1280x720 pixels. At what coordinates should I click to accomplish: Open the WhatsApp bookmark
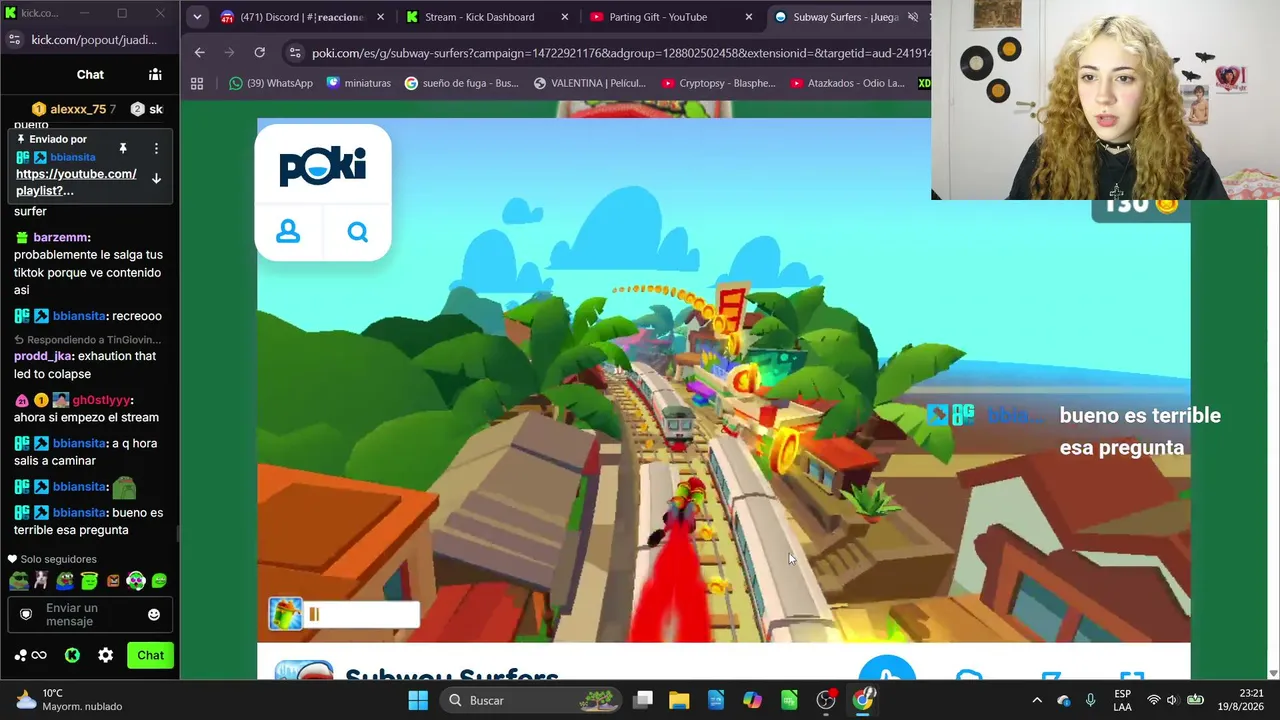coord(271,83)
